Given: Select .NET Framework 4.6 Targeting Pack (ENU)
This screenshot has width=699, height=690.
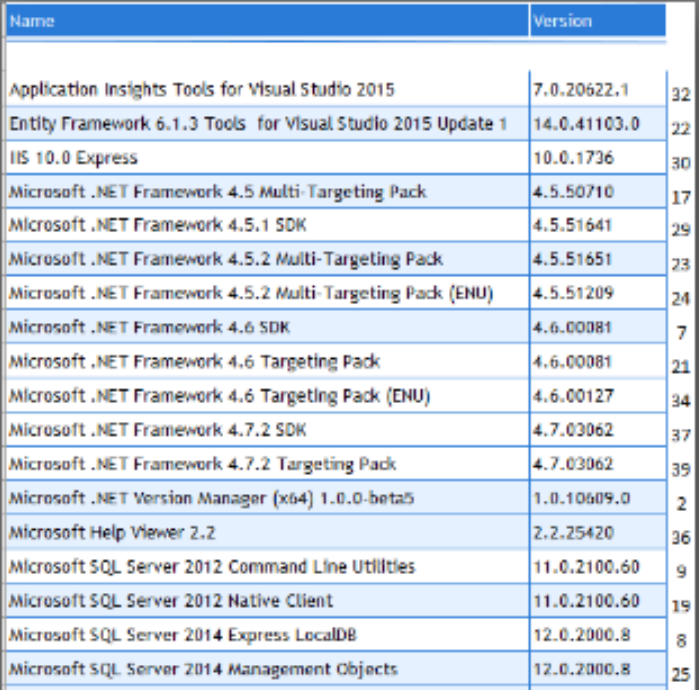Looking at the screenshot, I should tap(219, 396).
